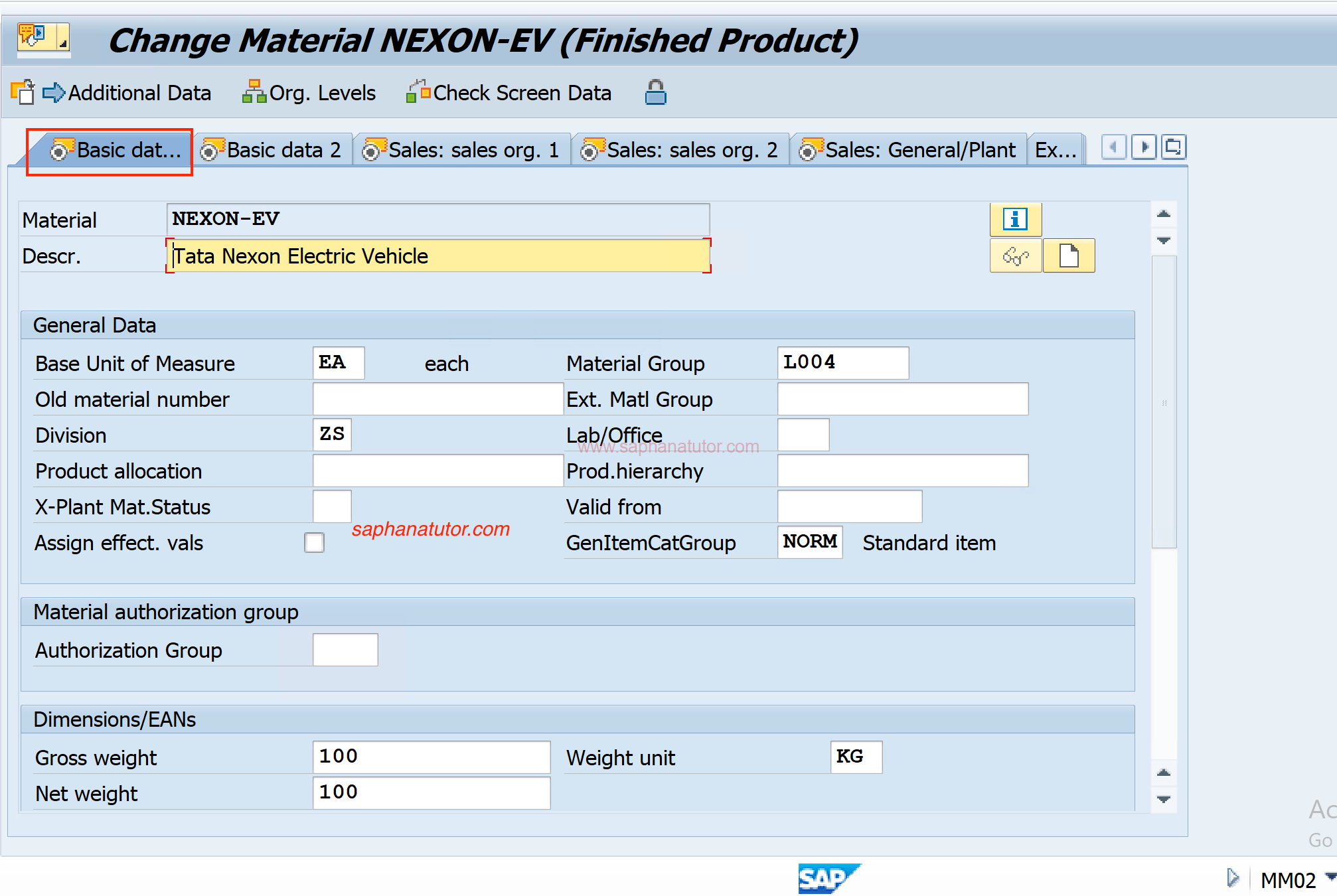Click the create views icon before Additional Data

[x=23, y=92]
